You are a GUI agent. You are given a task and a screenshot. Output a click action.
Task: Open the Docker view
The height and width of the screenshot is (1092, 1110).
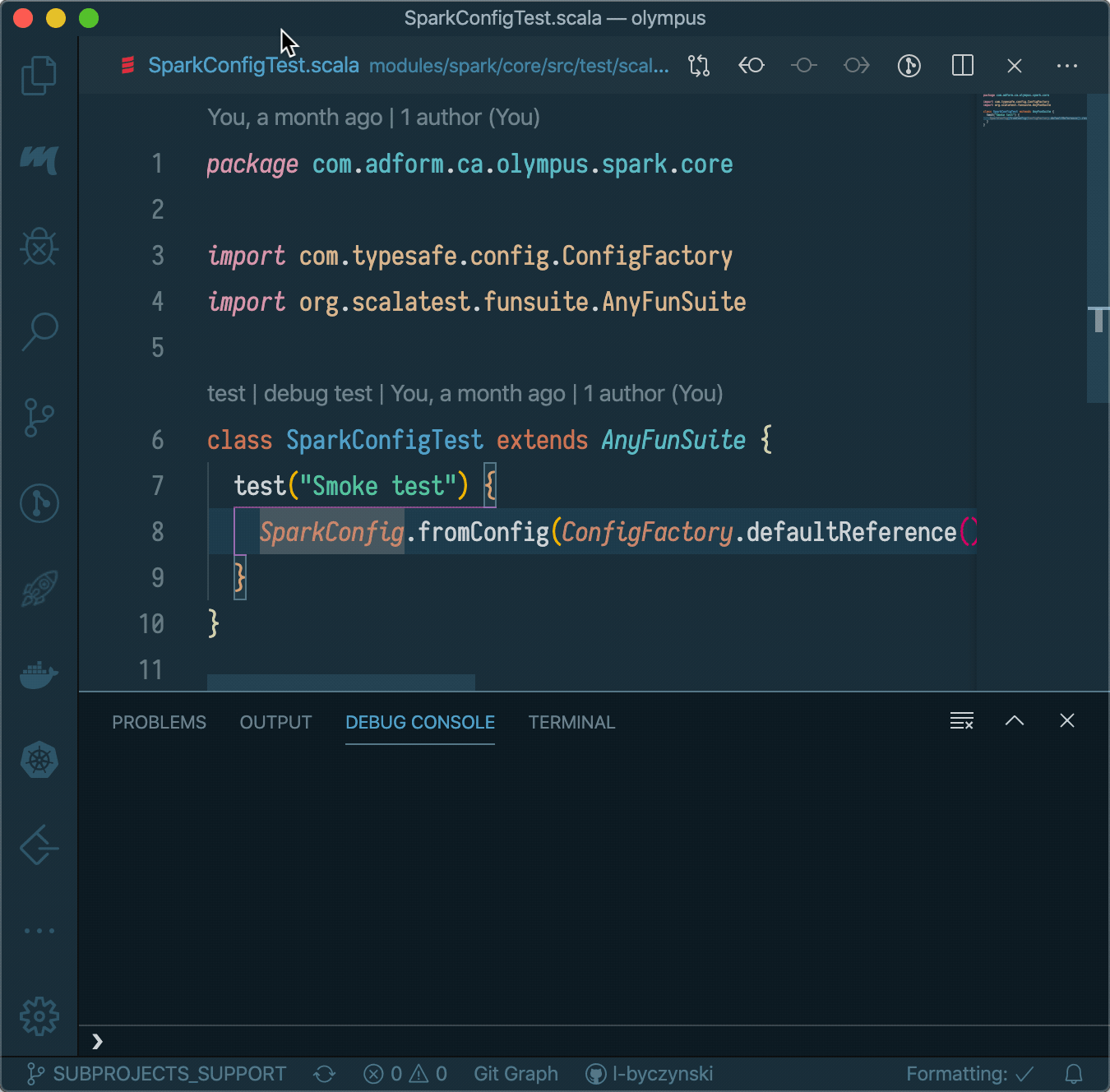click(39, 675)
